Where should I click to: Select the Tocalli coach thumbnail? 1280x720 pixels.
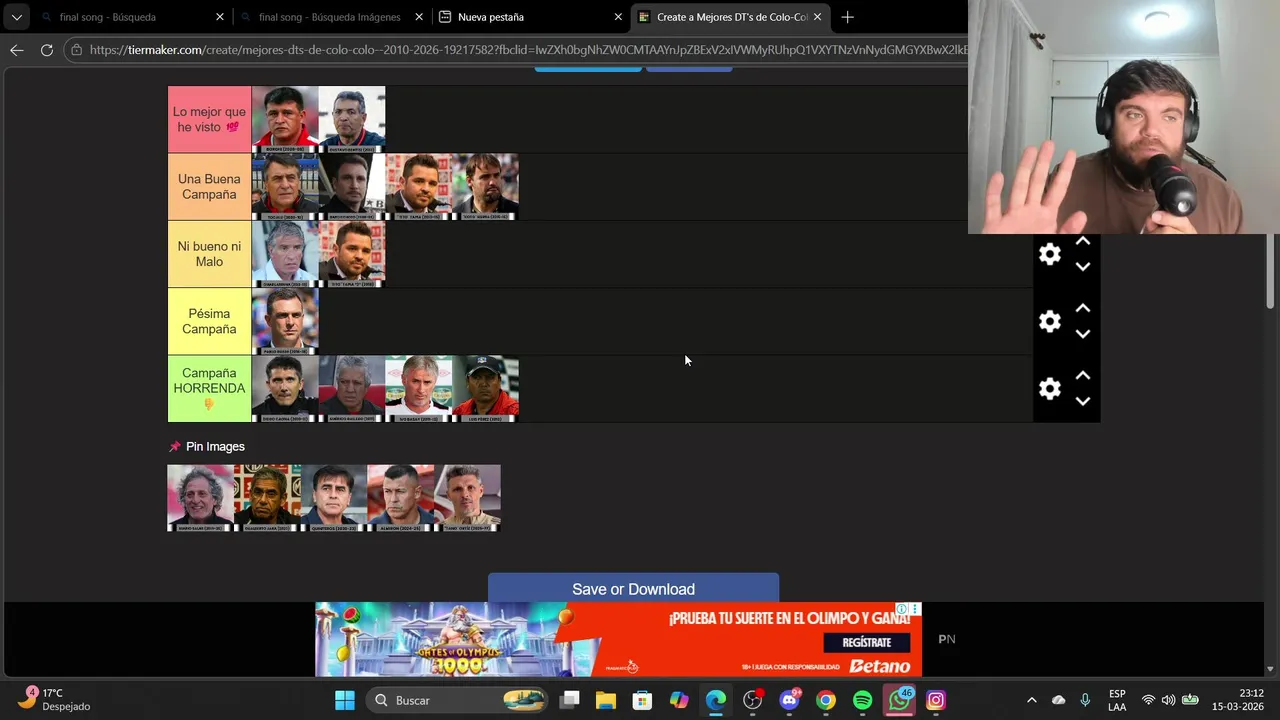point(285,187)
